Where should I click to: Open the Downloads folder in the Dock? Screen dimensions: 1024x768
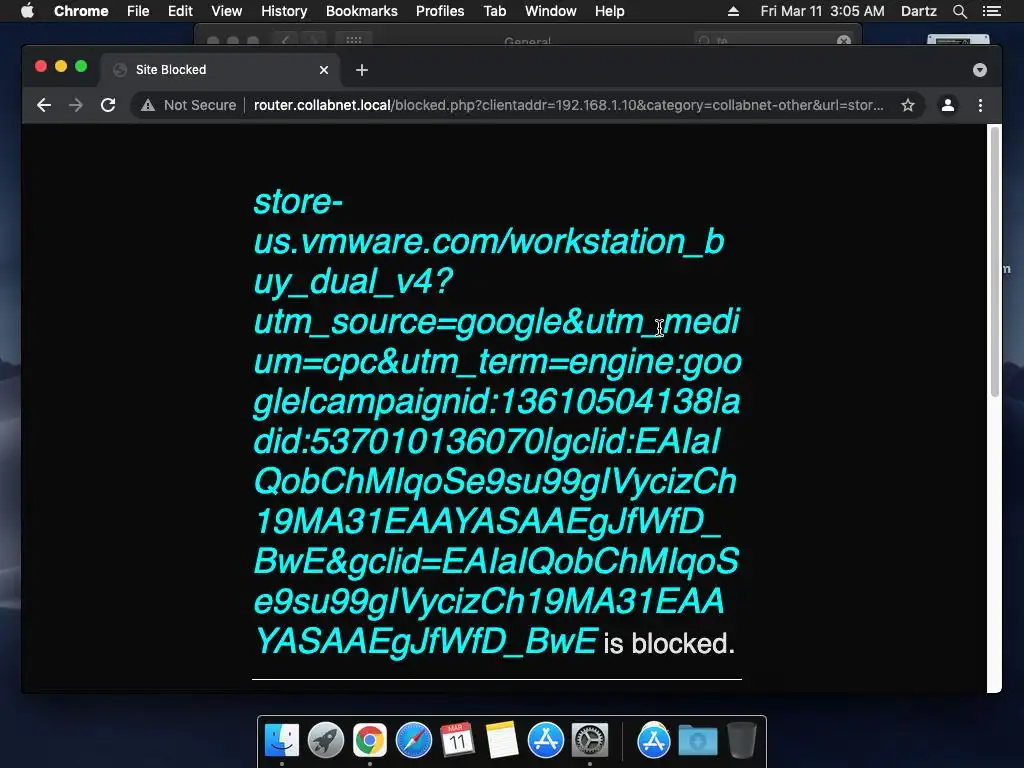(x=697, y=741)
